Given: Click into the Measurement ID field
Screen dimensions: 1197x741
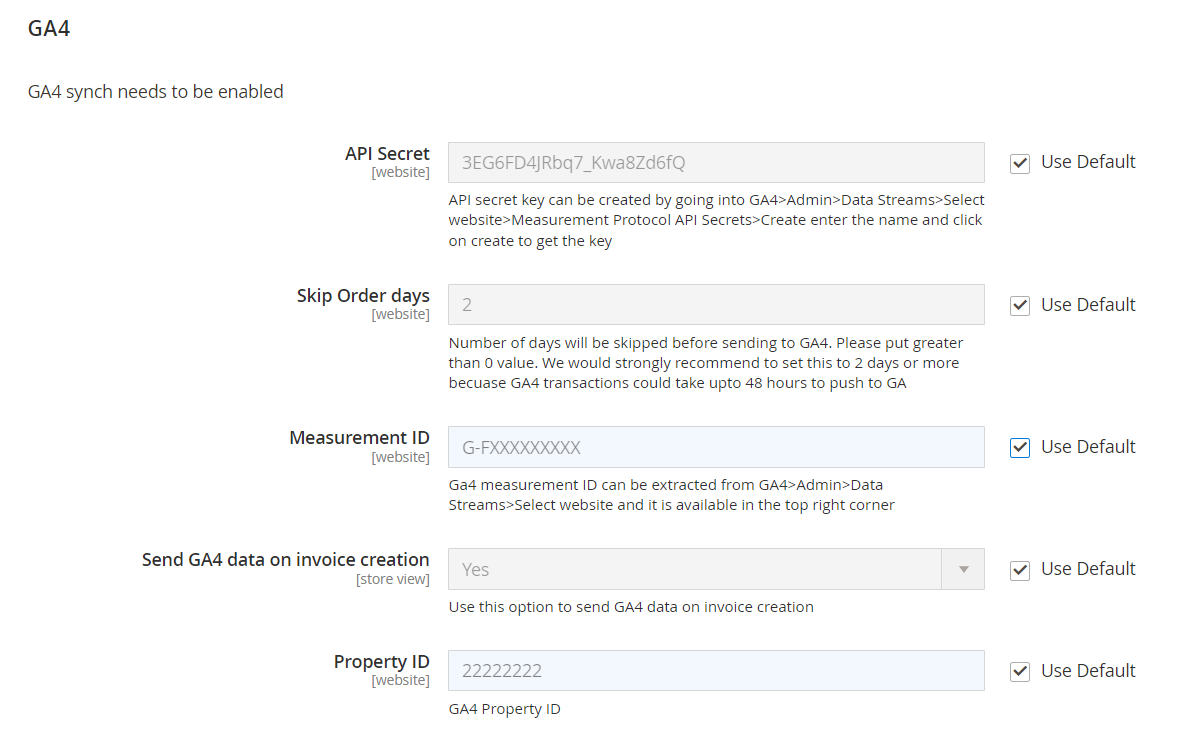Looking at the screenshot, I should point(715,447).
